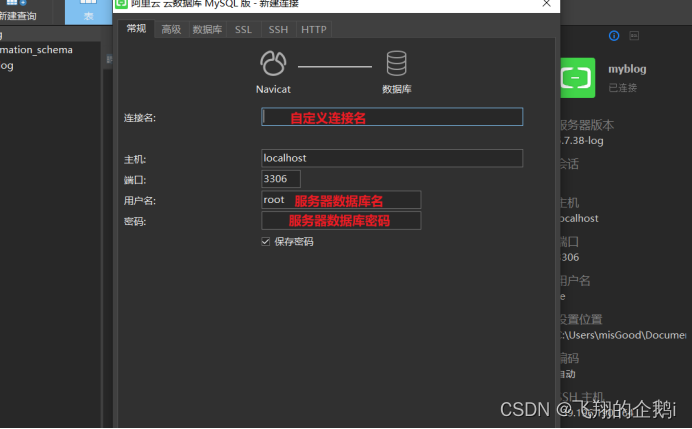
Task: Click the 已连接 status text
Action: 623,88
